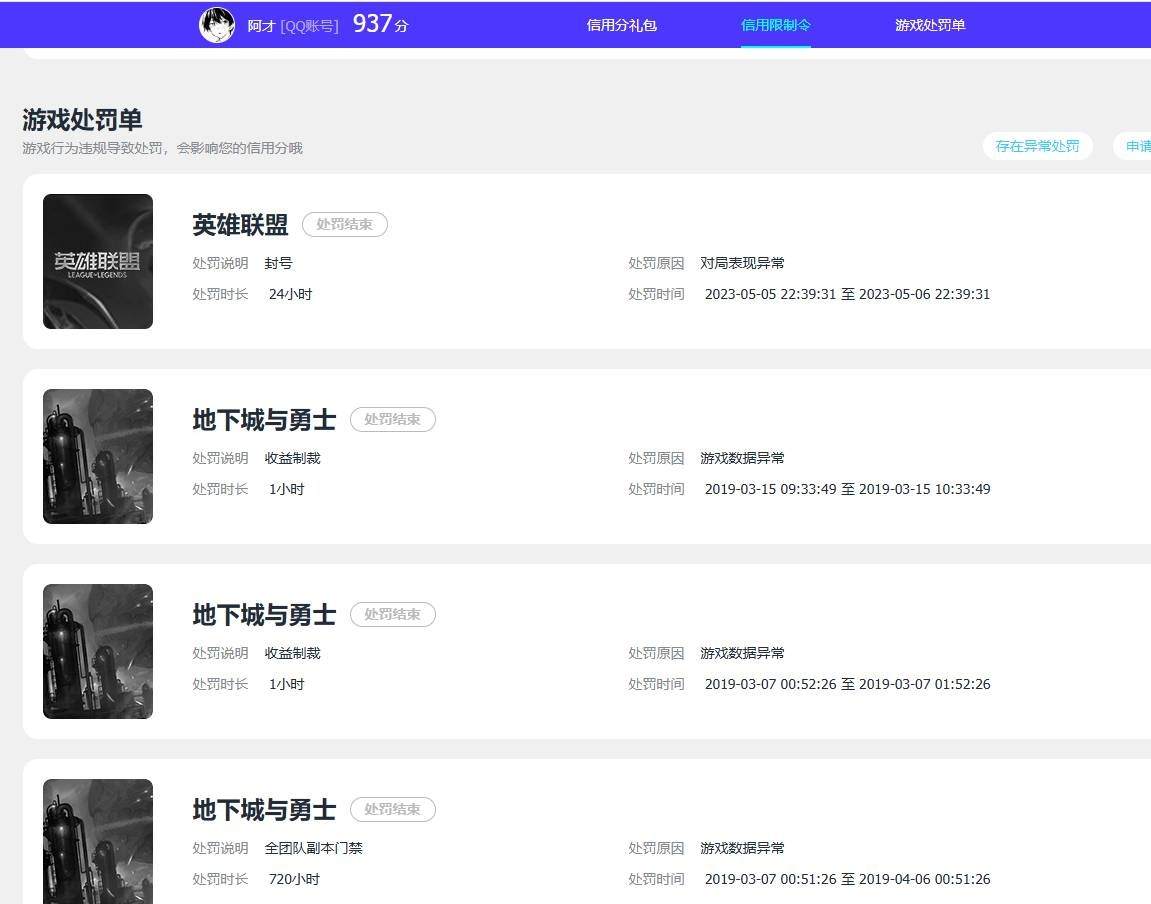
Task: Click the 937分 credit score
Action: [380, 24]
